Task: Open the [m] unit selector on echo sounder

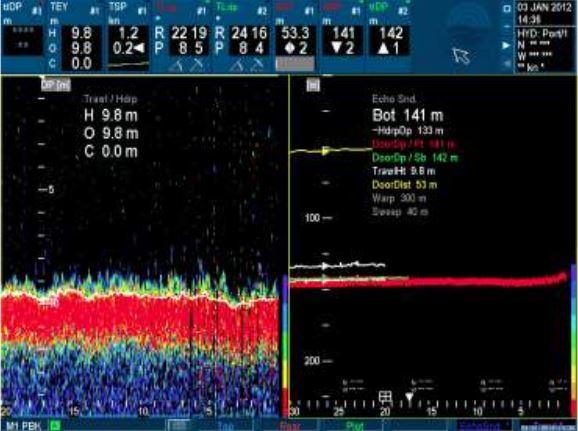Action: point(313,86)
